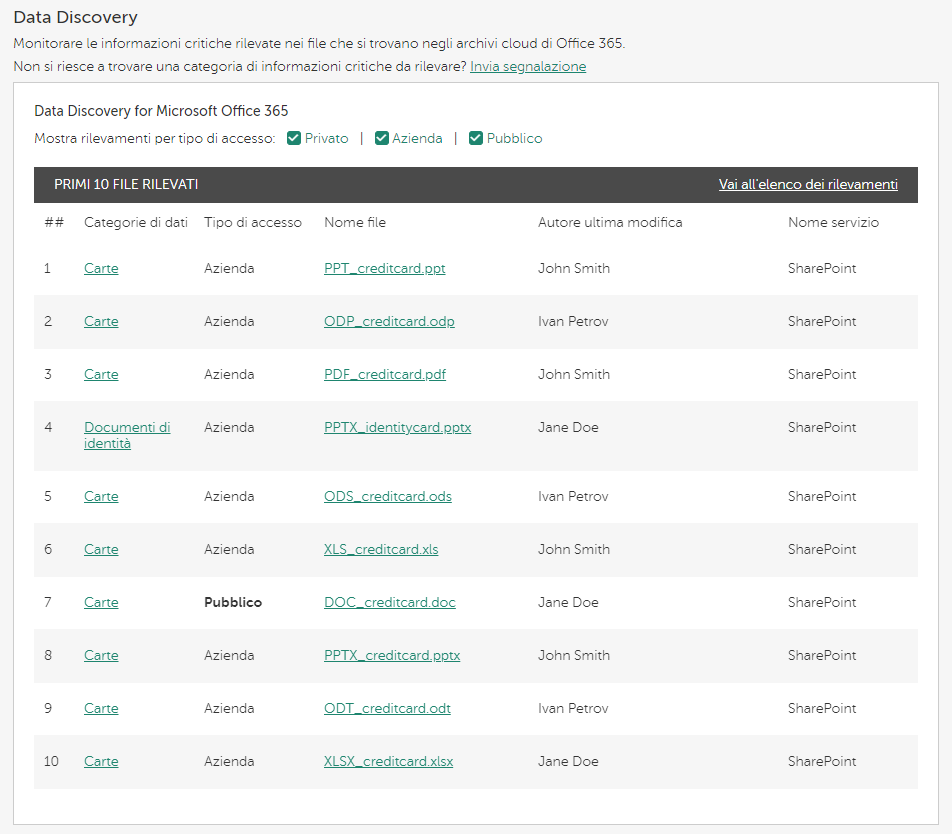Toggle the Azienda access type checkbox
Image resolution: width=952 pixels, height=834 pixels.
pos(382,139)
